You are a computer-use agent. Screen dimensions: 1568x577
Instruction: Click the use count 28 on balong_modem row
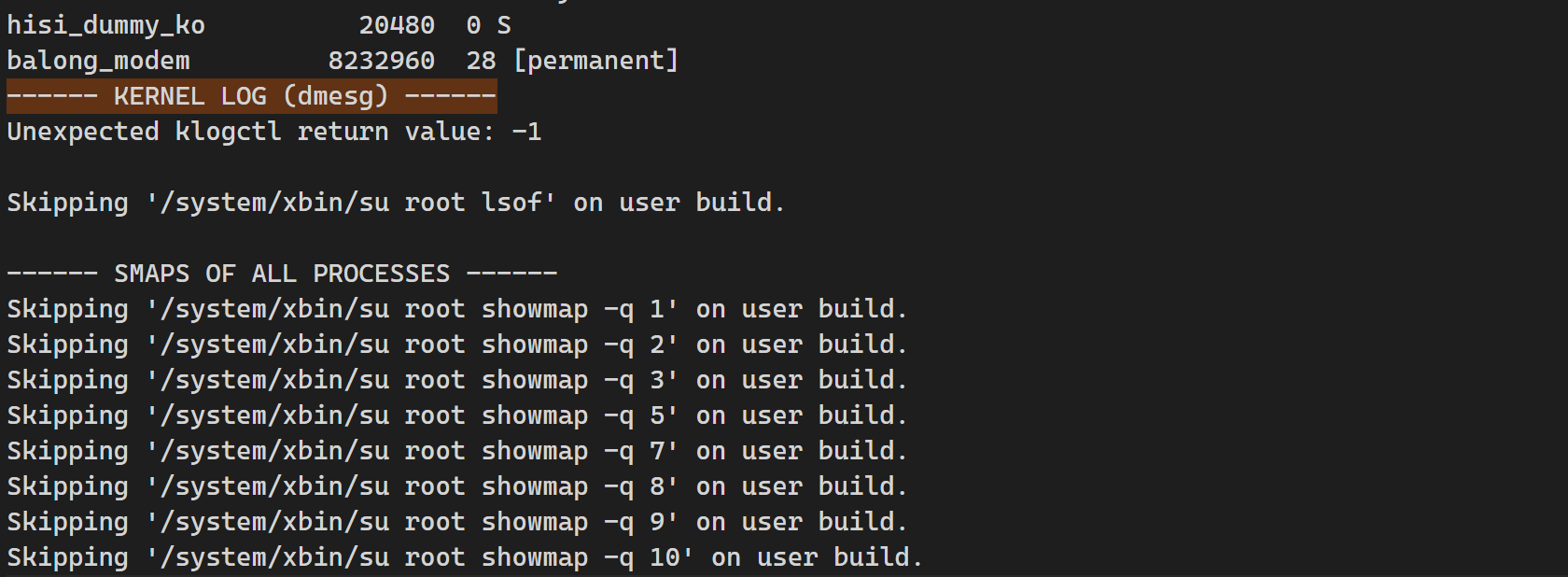pyautogui.click(x=481, y=61)
